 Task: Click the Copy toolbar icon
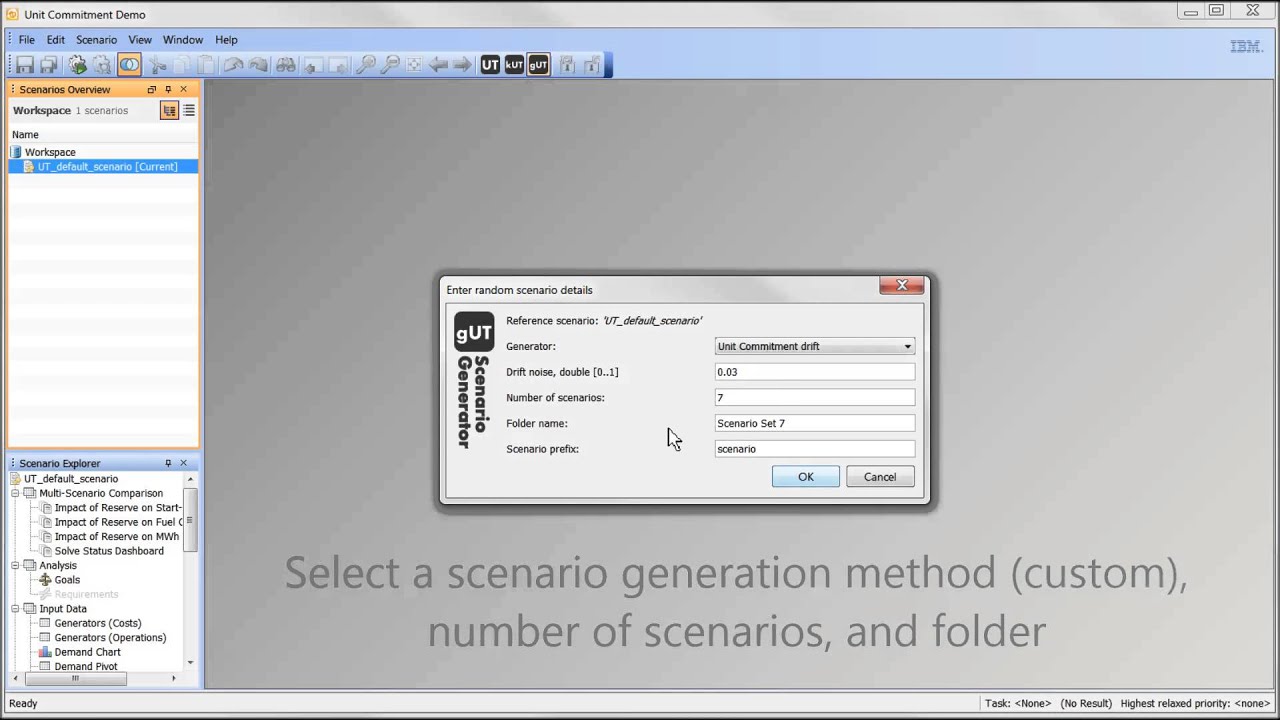(181, 65)
